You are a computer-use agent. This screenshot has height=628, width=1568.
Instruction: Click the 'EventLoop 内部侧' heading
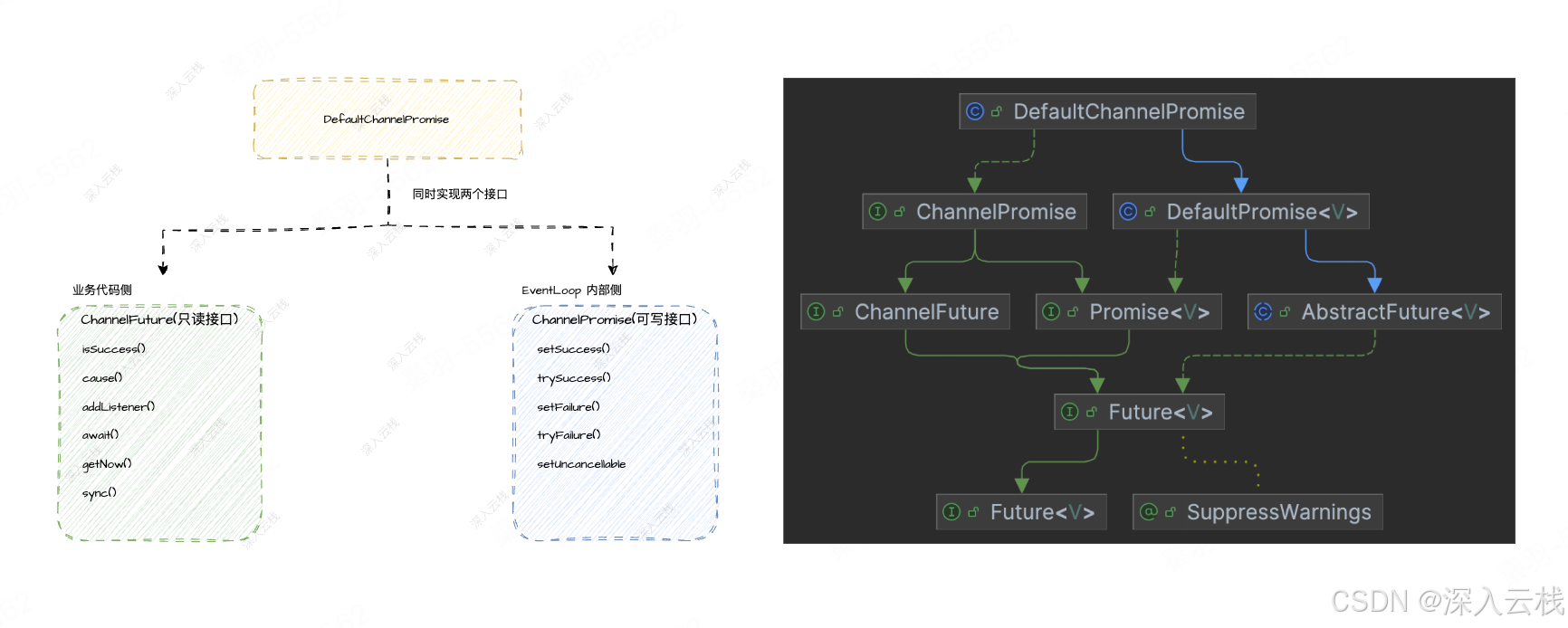click(x=571, y=290)
